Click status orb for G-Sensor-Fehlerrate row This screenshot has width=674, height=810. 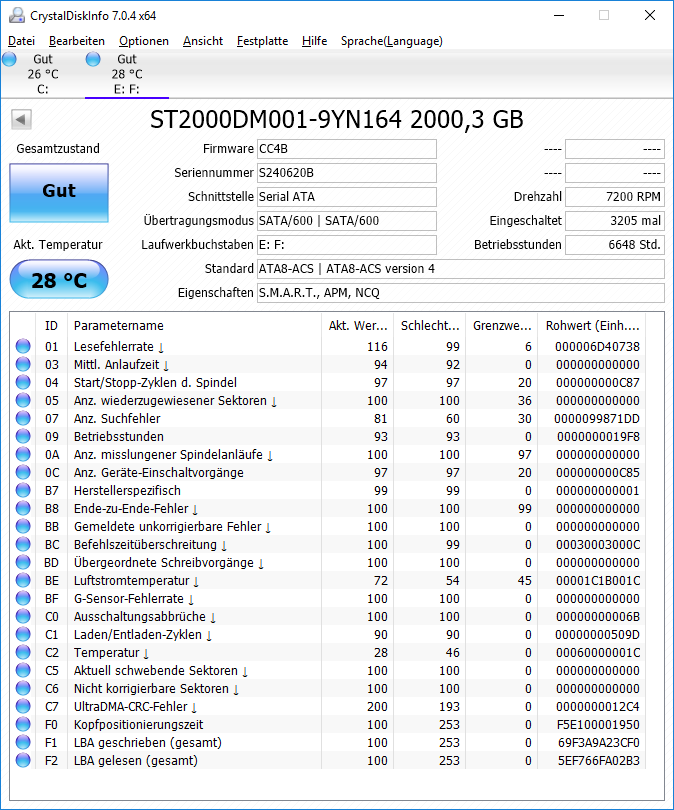[x=23, y=598]
